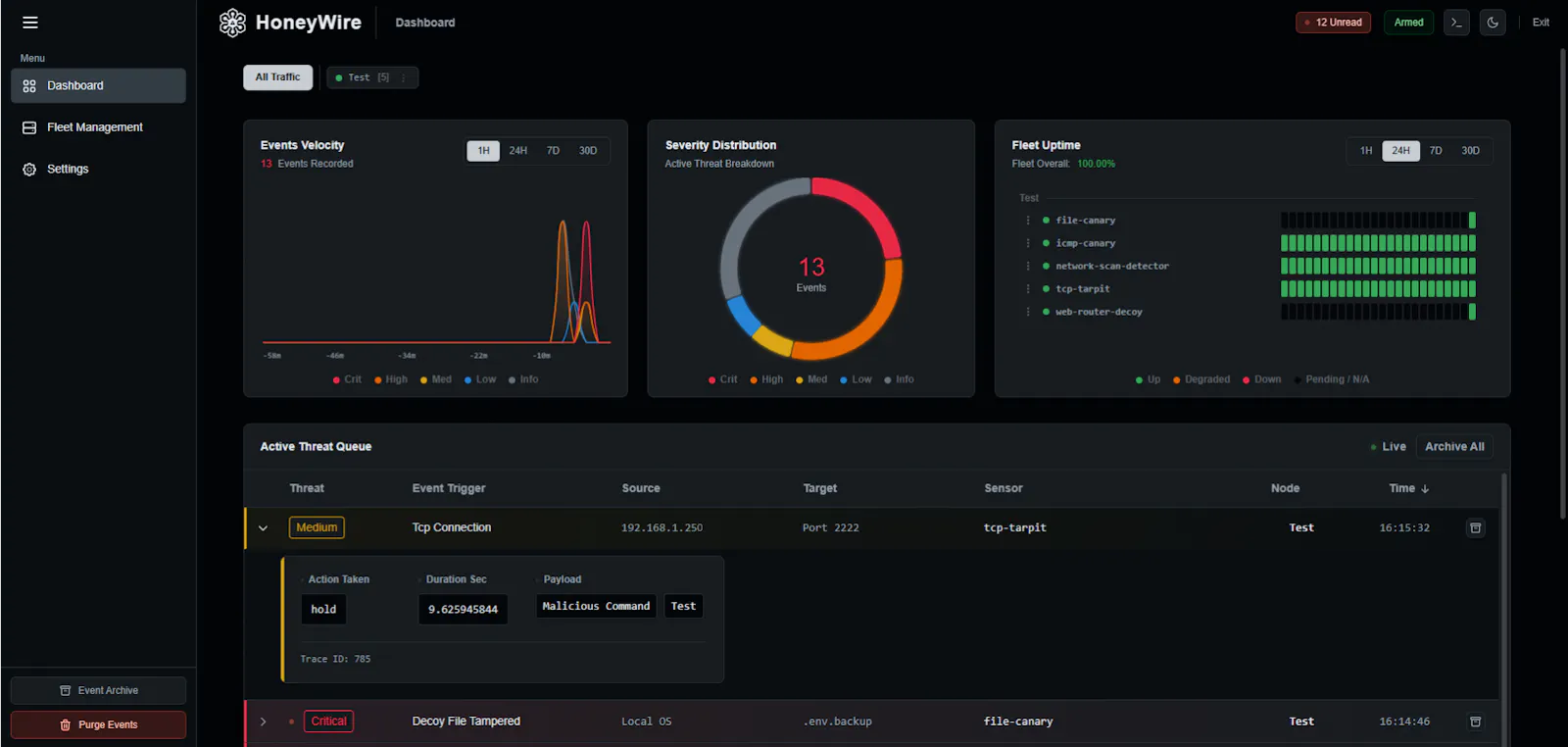
Task: Archive the Decoy File Tampered event
Action: (x=1475, y=722)
